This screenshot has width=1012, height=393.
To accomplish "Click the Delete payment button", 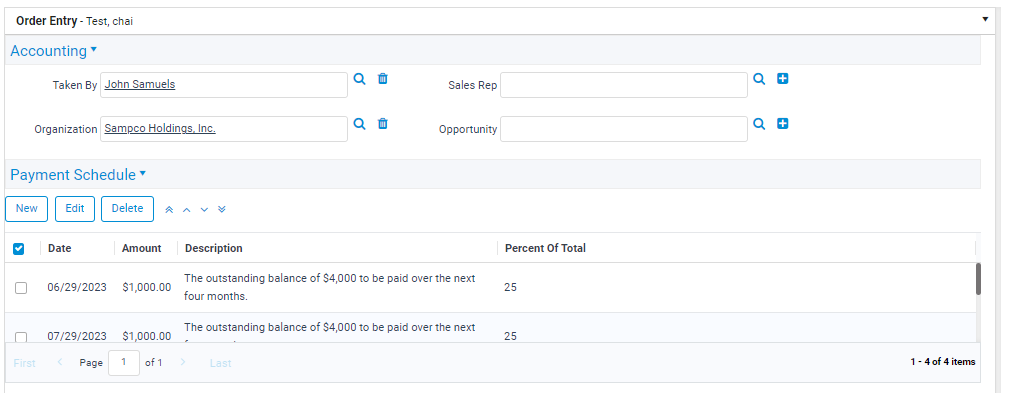I will pyautogui.click(x=127, y=208).
